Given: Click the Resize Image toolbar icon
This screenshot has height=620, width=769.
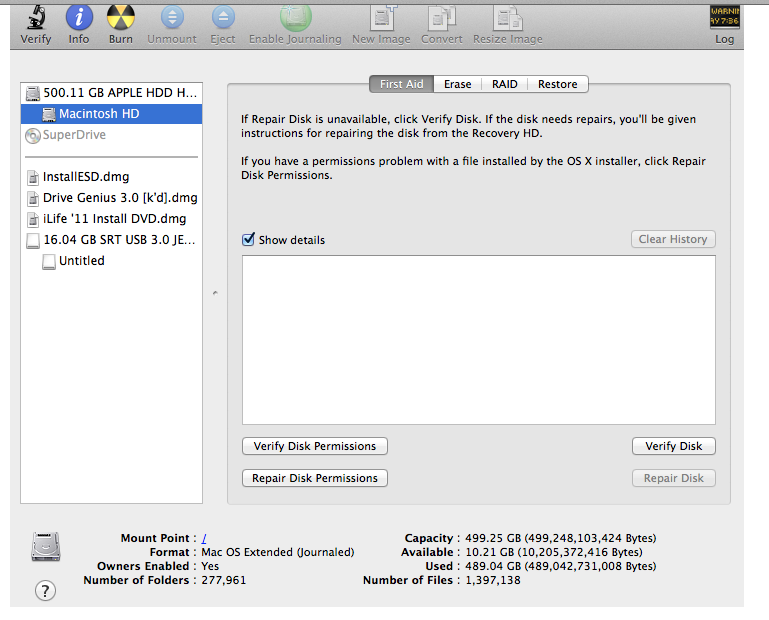Looking at the screenshot, I should (x=508, y=18).
